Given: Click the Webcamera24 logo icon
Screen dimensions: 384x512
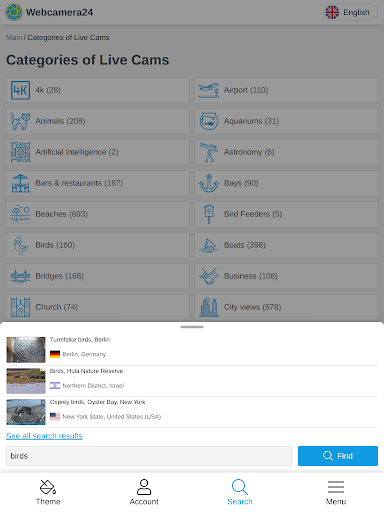Looking at the screenshot, I should 14,12.
